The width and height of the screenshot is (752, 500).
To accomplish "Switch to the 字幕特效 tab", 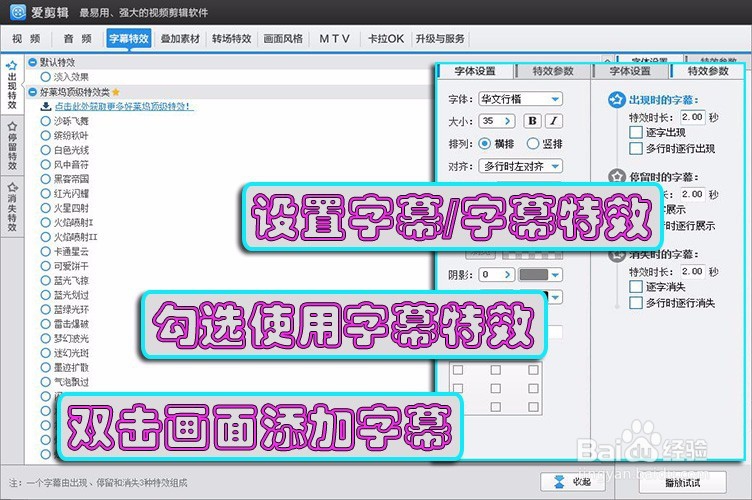I will click(x=129, y=38).
